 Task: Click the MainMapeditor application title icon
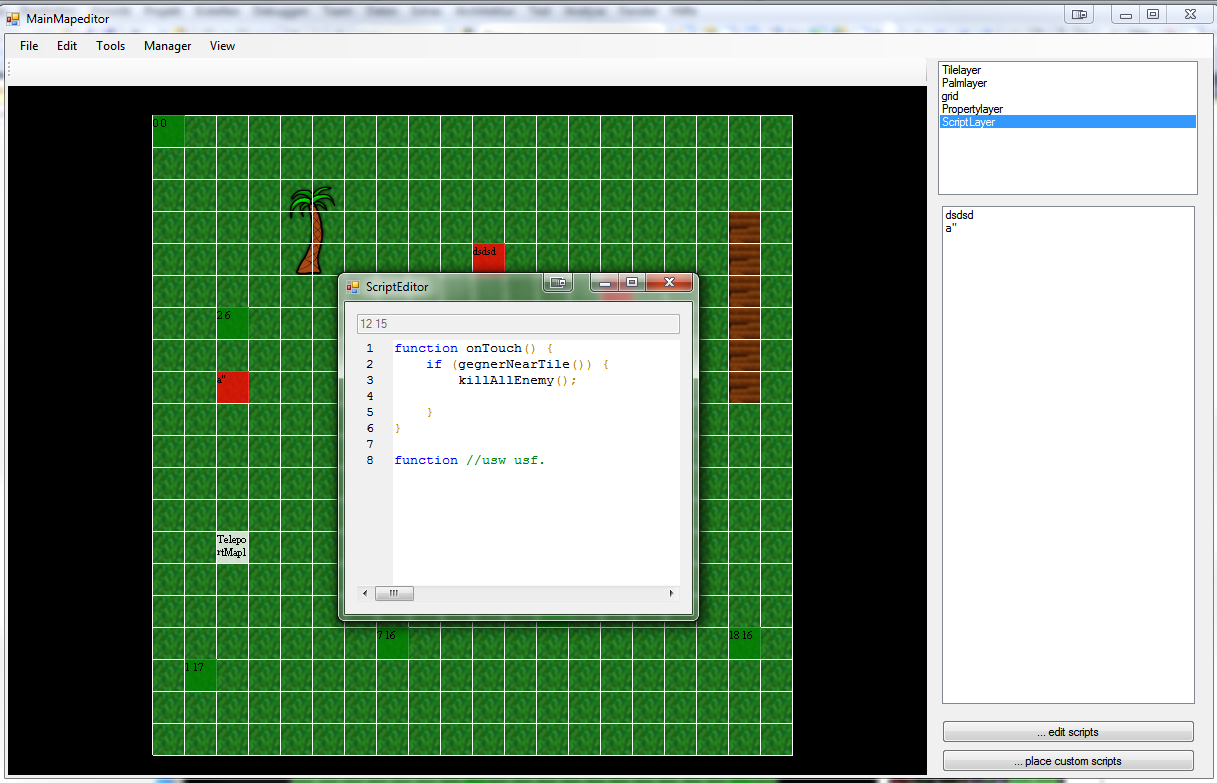click(x=13, y=19)
